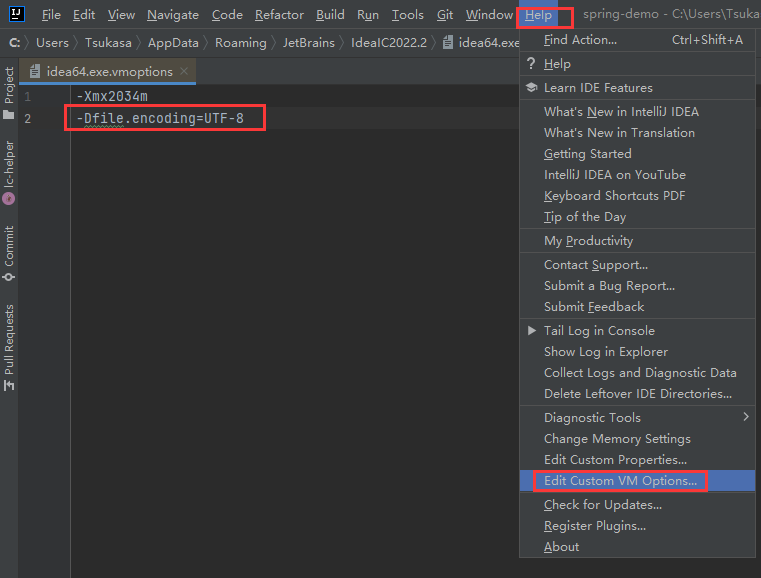Choose What's New in Translation
The width and height of the screenshot is (761, 578).
pos(637,132)
